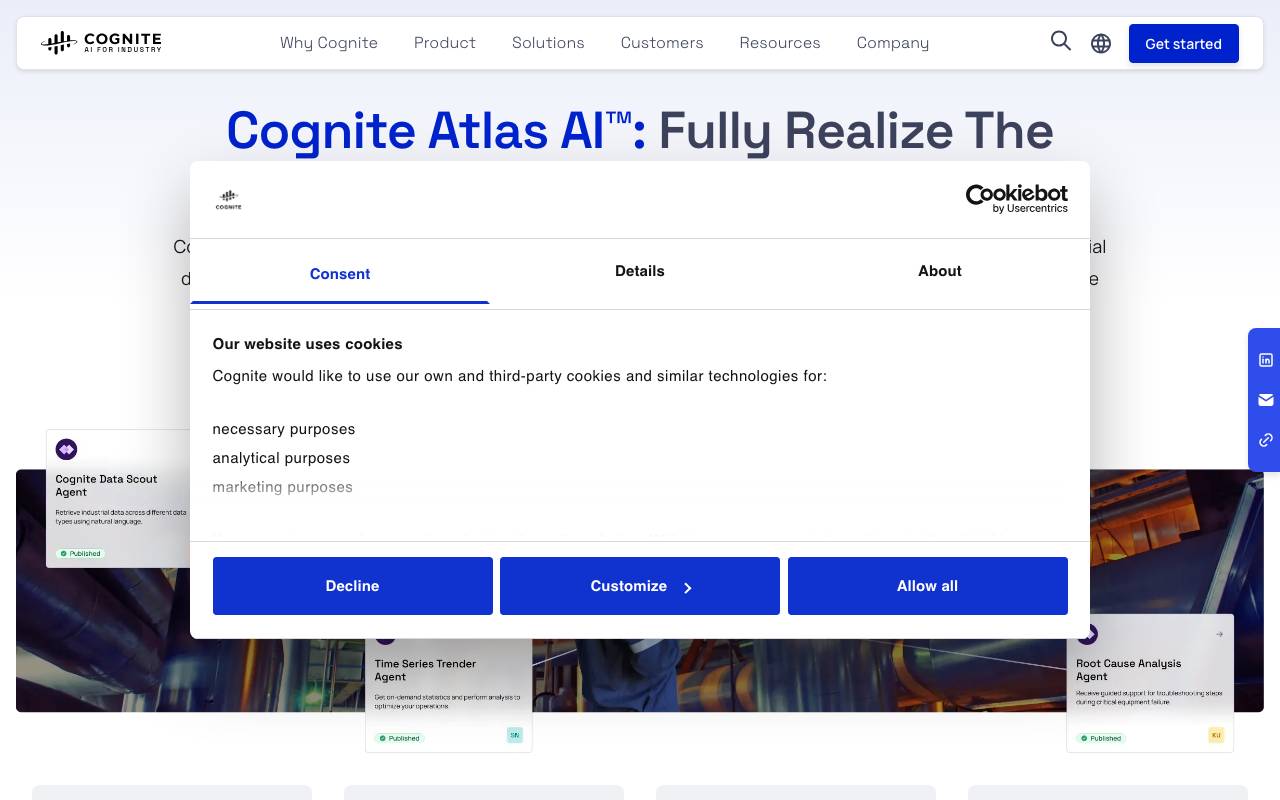
Task: Share page via LinkedIn icon
Action: pos(1266,360)
